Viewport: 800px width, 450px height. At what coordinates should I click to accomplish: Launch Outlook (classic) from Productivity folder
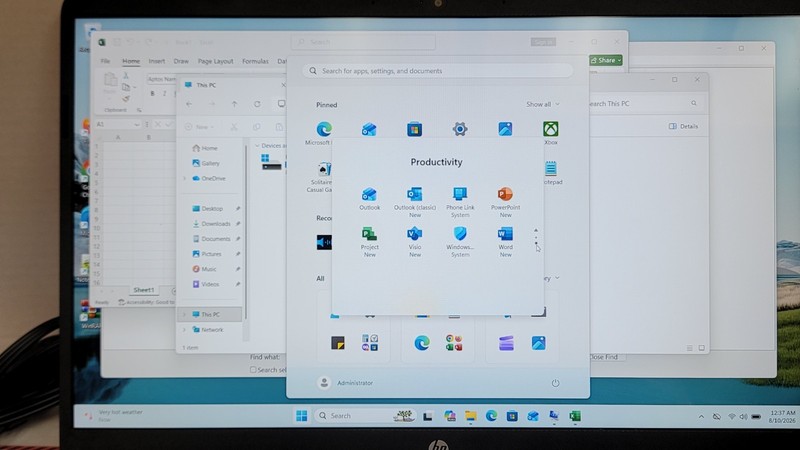click(x=415, y=202)
